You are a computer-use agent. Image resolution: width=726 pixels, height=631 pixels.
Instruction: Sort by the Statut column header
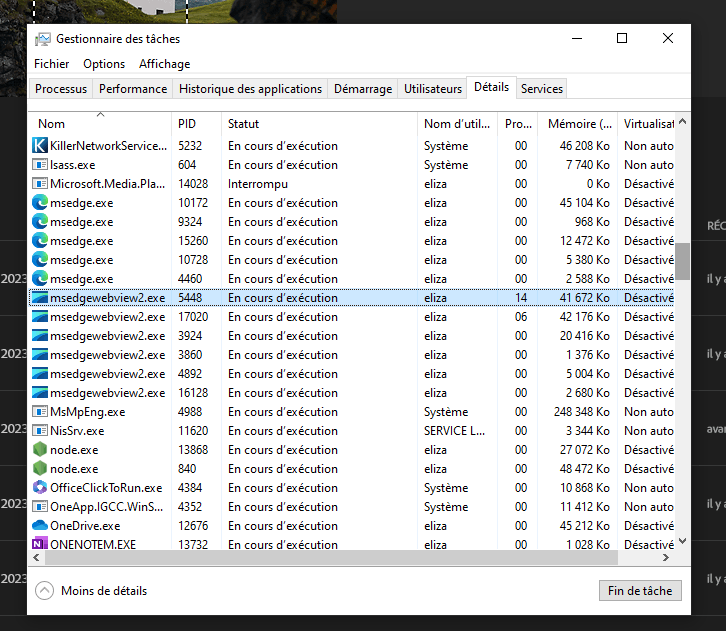319,124
